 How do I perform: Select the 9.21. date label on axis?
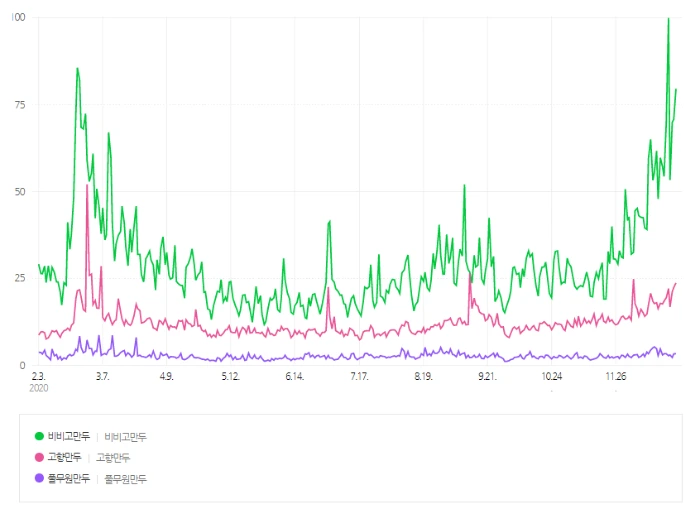[x=488, y=376]
